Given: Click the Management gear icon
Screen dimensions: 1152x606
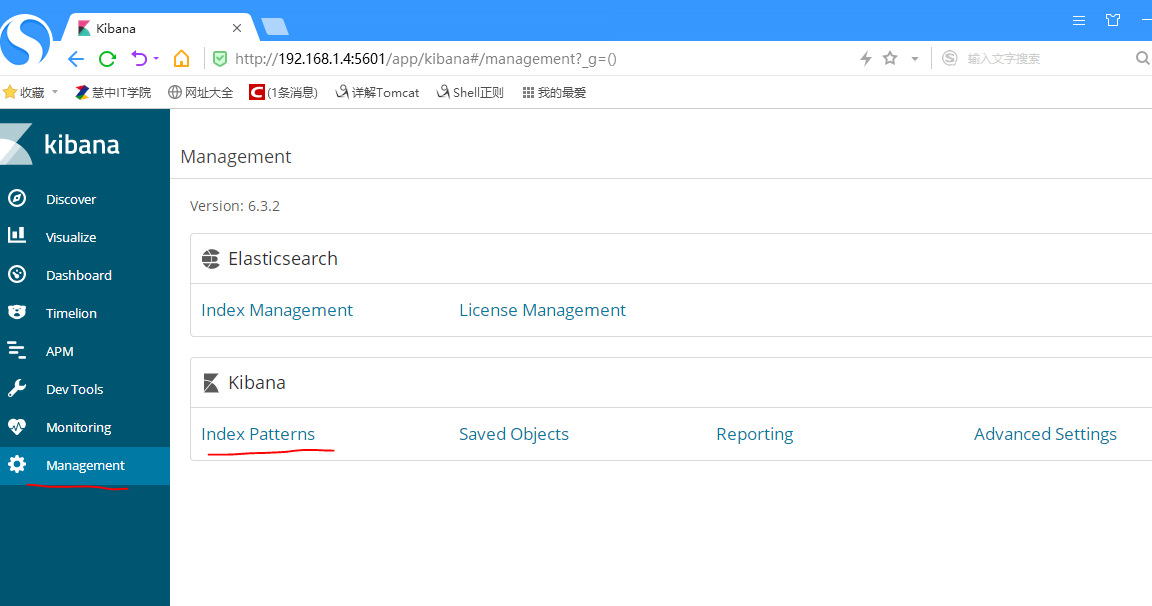Looking at the screenshot, I should click(17, 464).
